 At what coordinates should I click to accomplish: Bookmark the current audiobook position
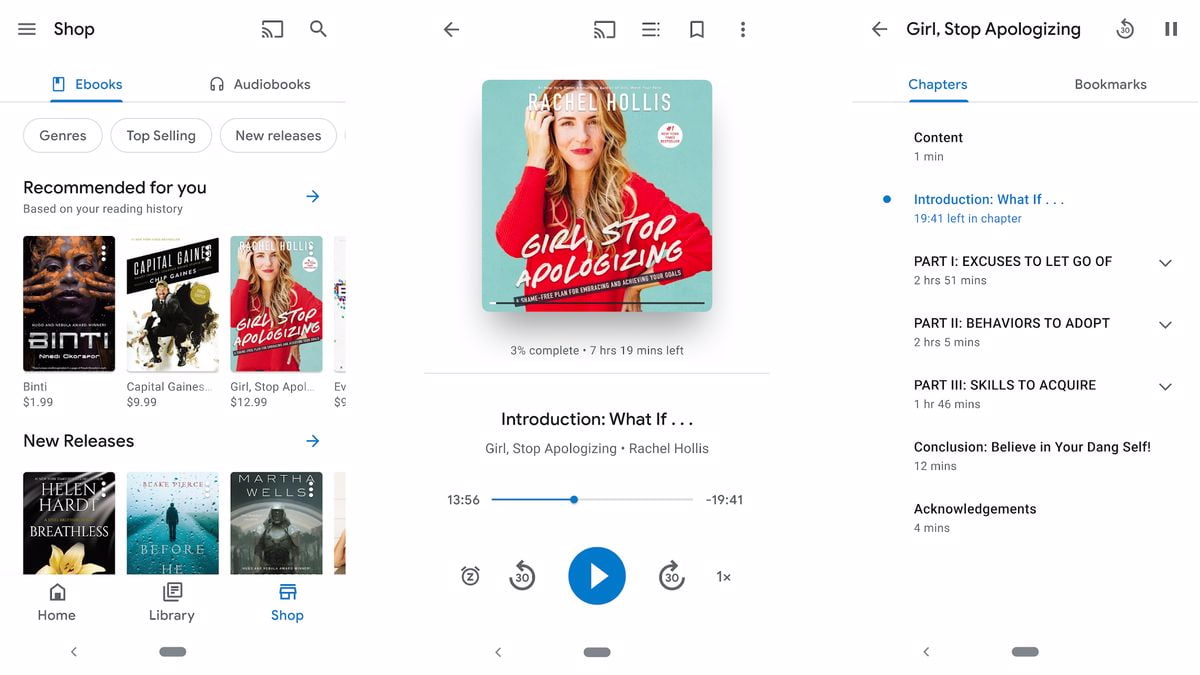[696, 28]
